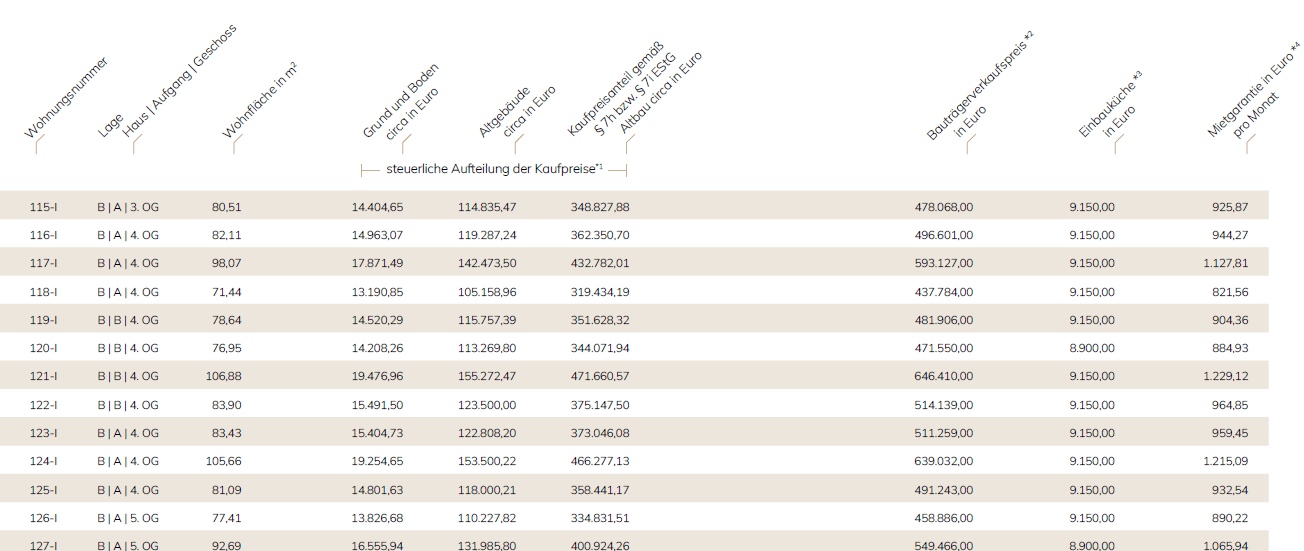Select apartment number 115-I

point(44,207)
